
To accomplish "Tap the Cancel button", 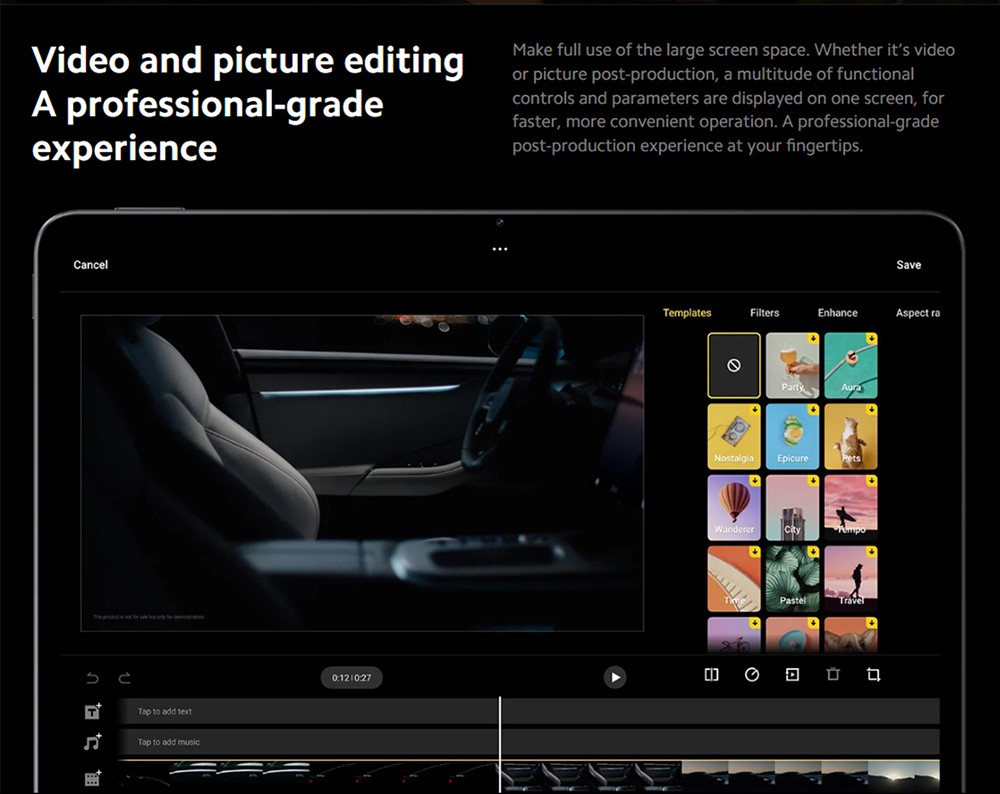I will click(x=90, y=265).
